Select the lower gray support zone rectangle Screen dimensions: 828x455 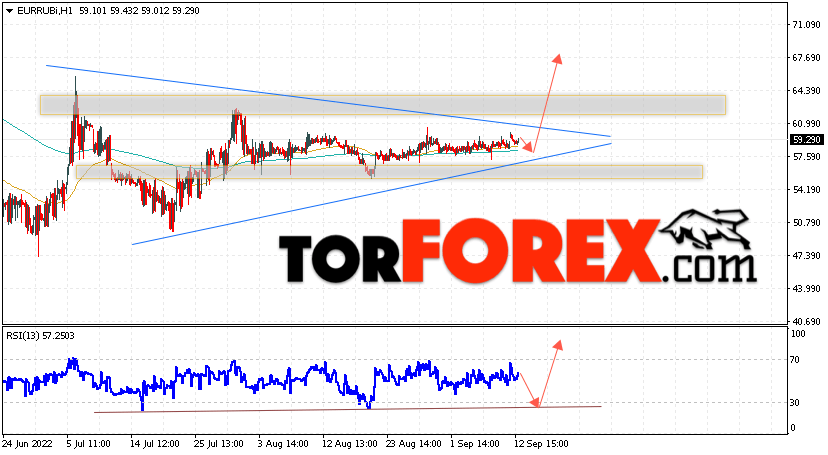(x=389, y=172)
